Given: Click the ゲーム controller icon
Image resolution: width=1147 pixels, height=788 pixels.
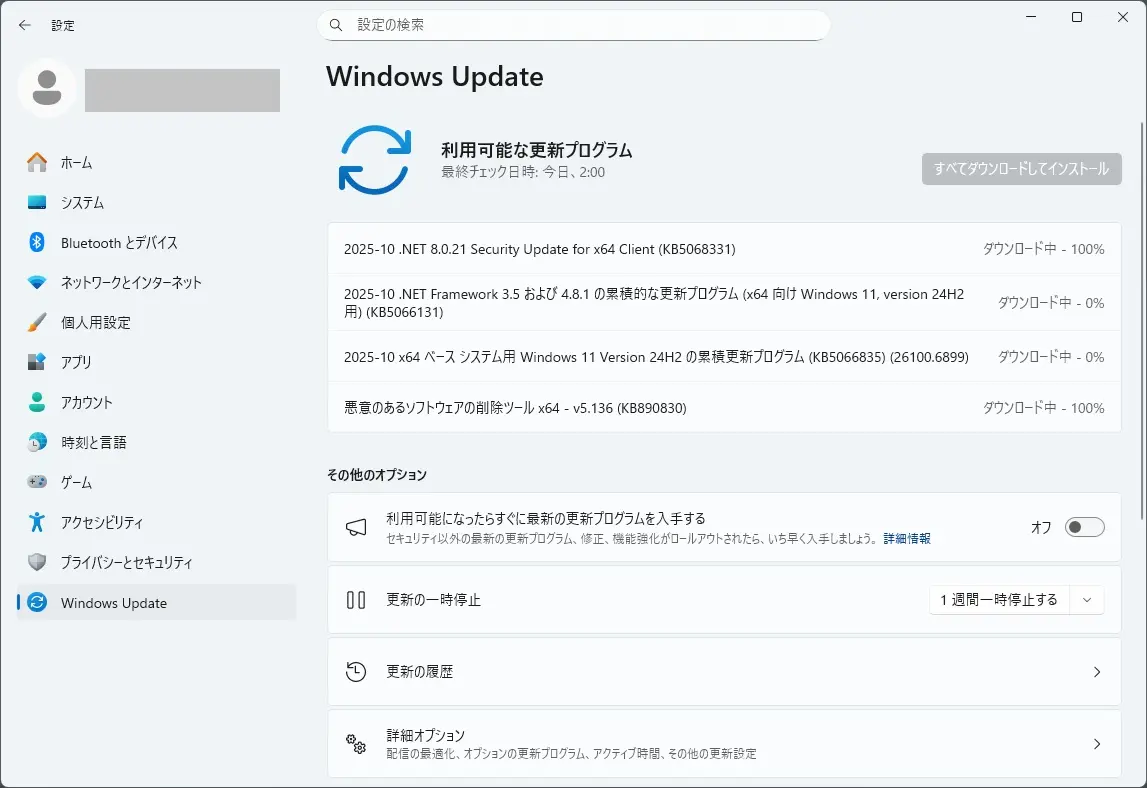Looking at the screenshot, I should point(37,482).
